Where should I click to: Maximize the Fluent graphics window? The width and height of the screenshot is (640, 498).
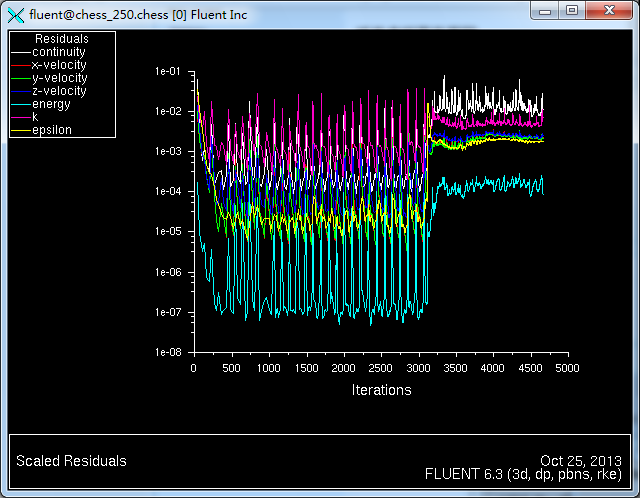(x=572, y=10)
